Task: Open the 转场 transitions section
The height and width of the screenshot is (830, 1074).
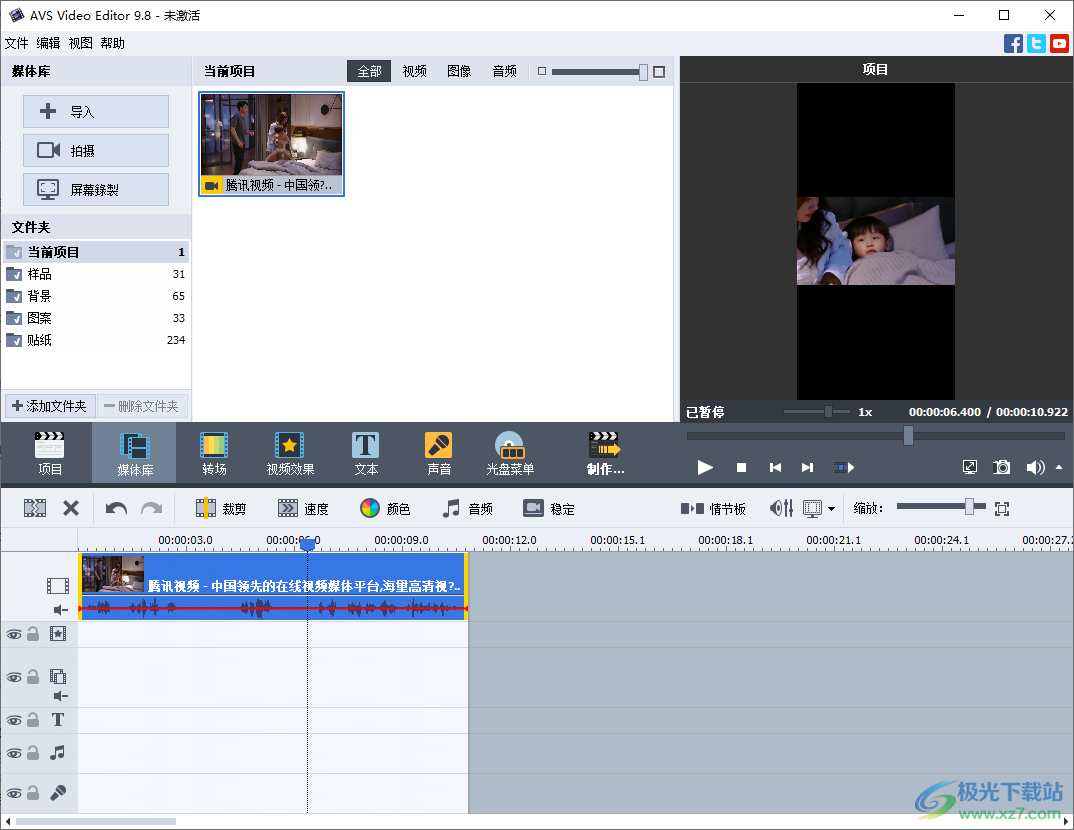Action: click(x=214, y=453)
